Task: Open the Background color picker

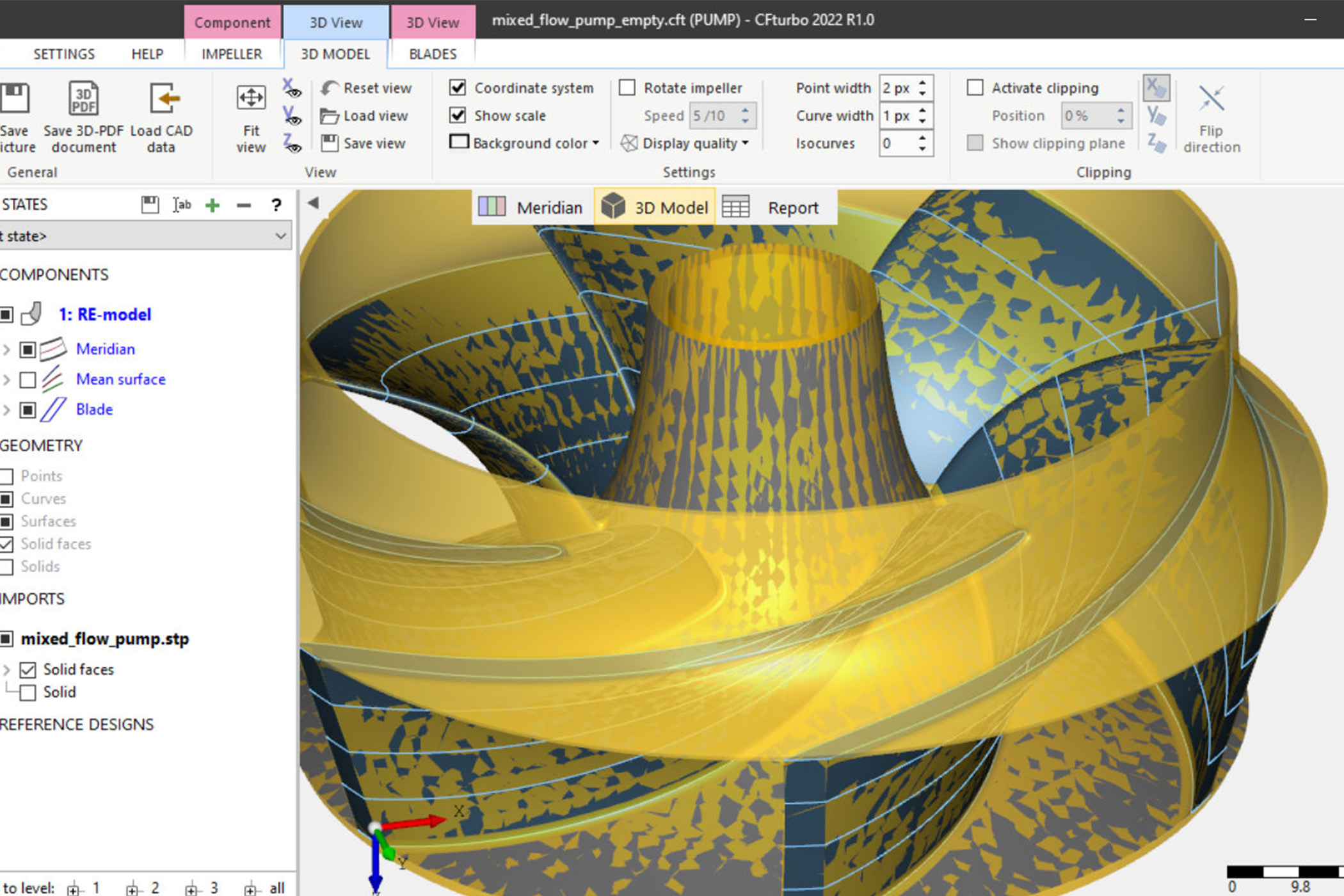Action: pos(525,143)
